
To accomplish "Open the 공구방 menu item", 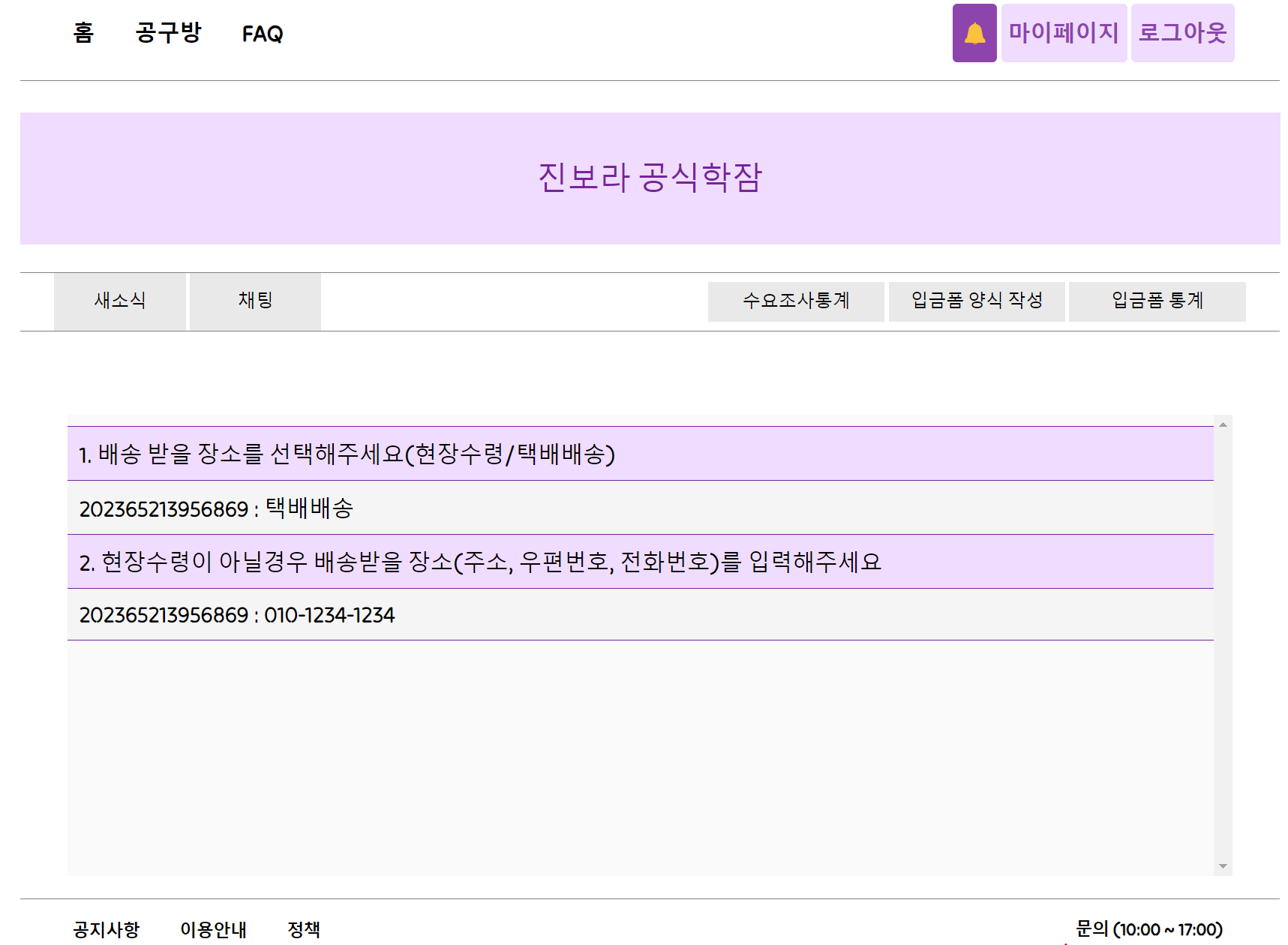I will pyautogui.click(x=167, y=33).
